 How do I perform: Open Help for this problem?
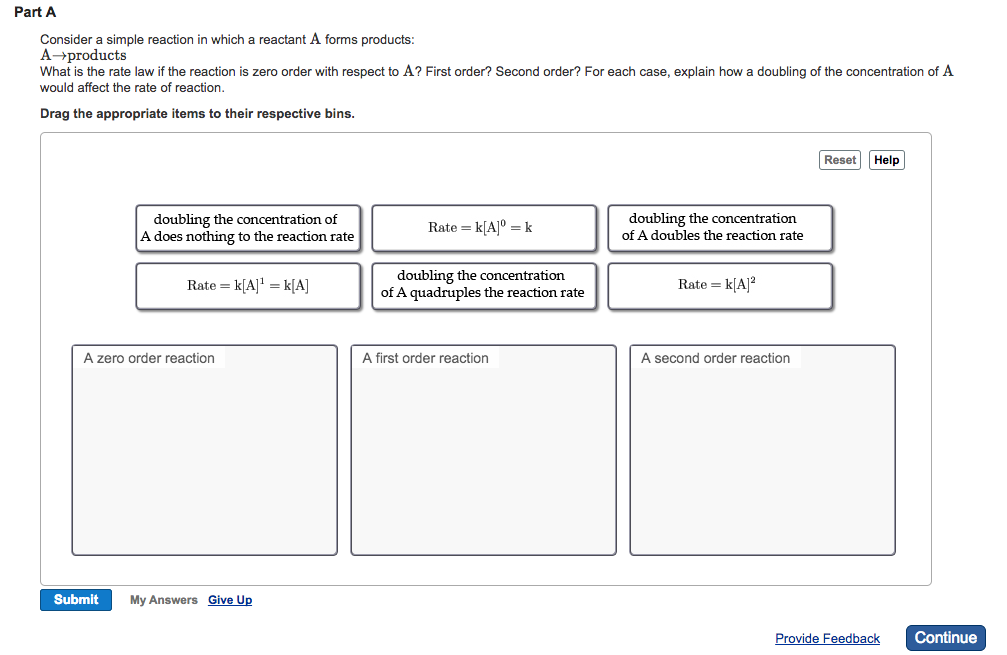[886, 159]
